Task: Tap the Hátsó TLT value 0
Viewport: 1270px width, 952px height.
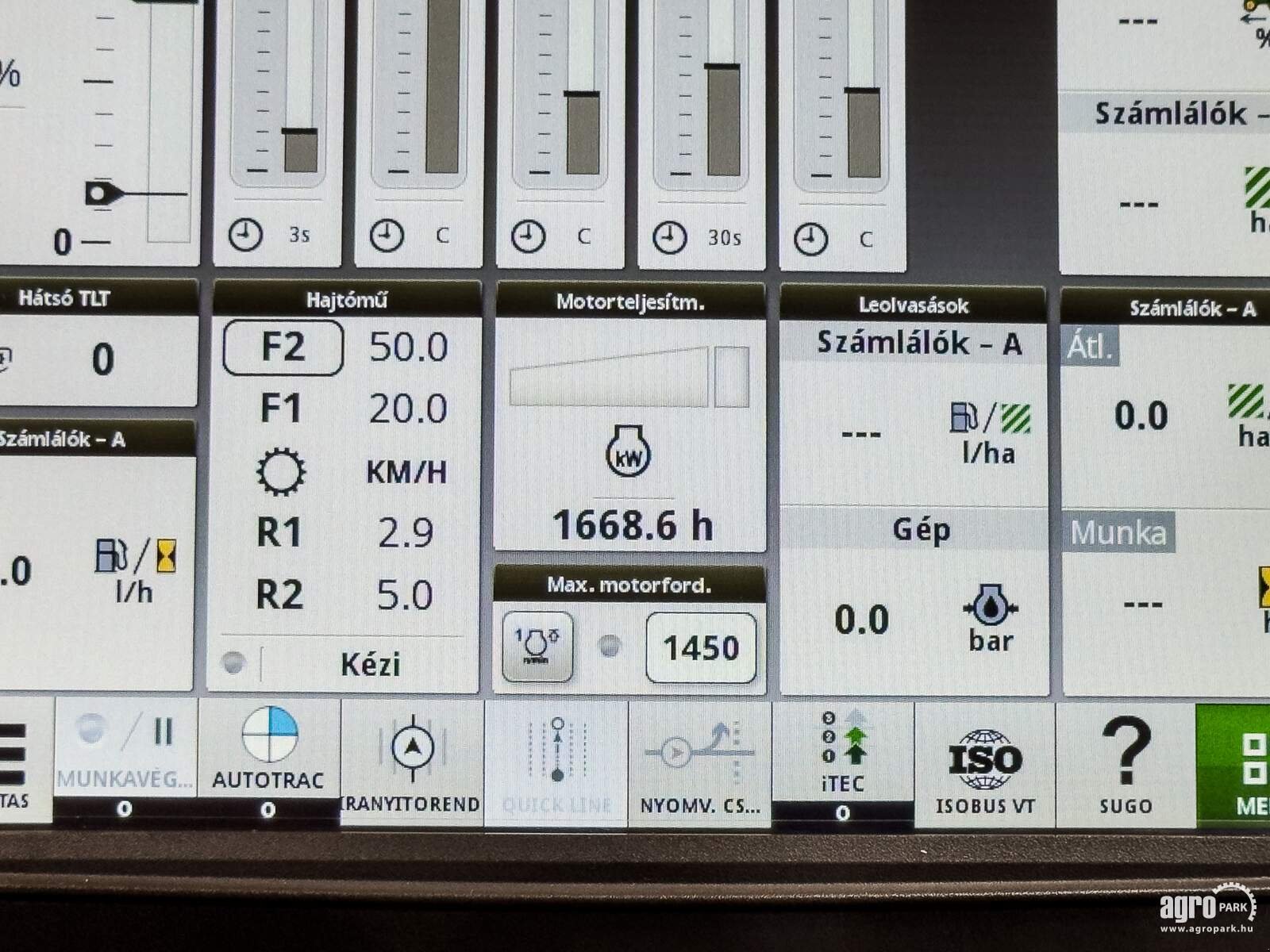Action: 102,359
